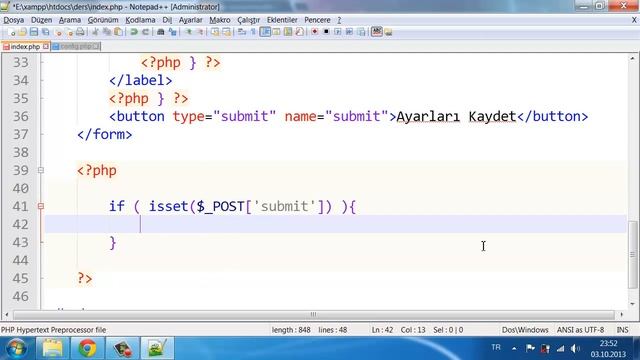Toggle the highlighted Indent Guide icon
640x360 pixels.
coord(265,32)
